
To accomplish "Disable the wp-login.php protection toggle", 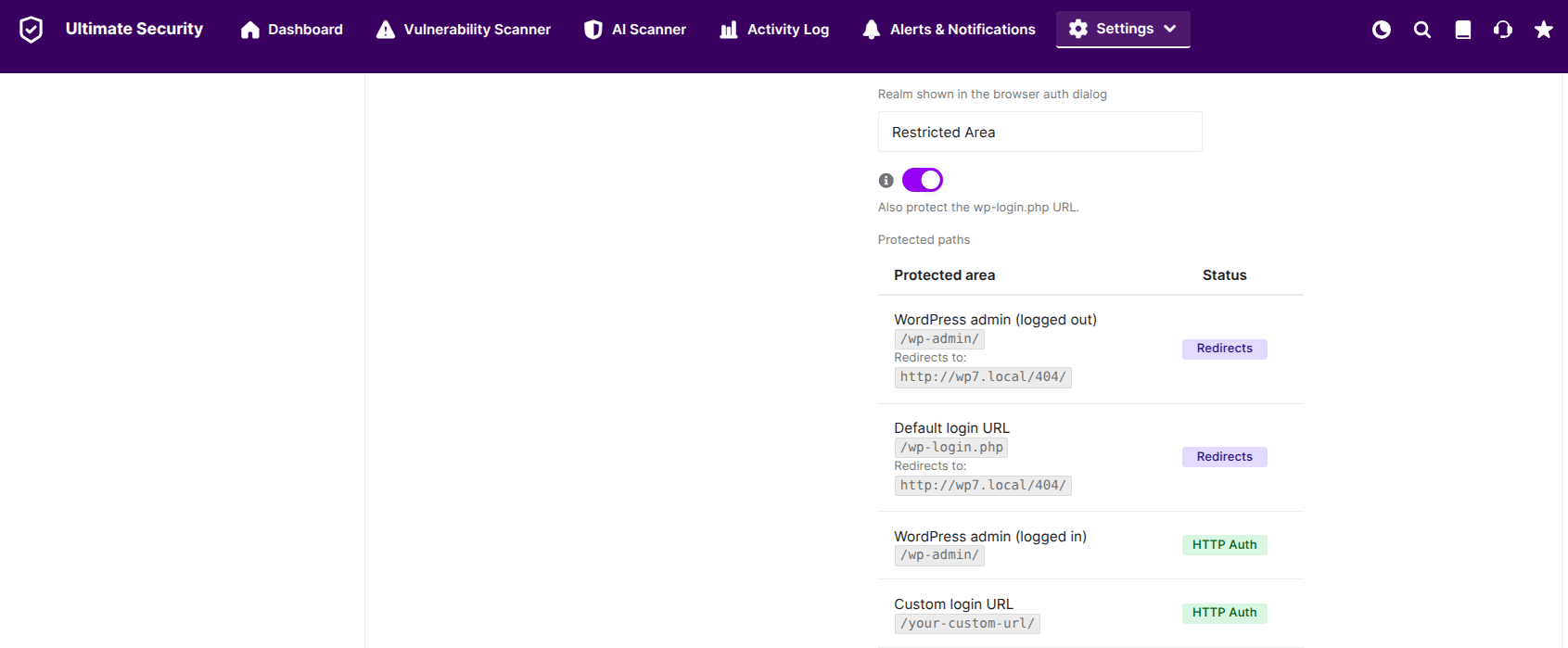I will click(923, 180).
